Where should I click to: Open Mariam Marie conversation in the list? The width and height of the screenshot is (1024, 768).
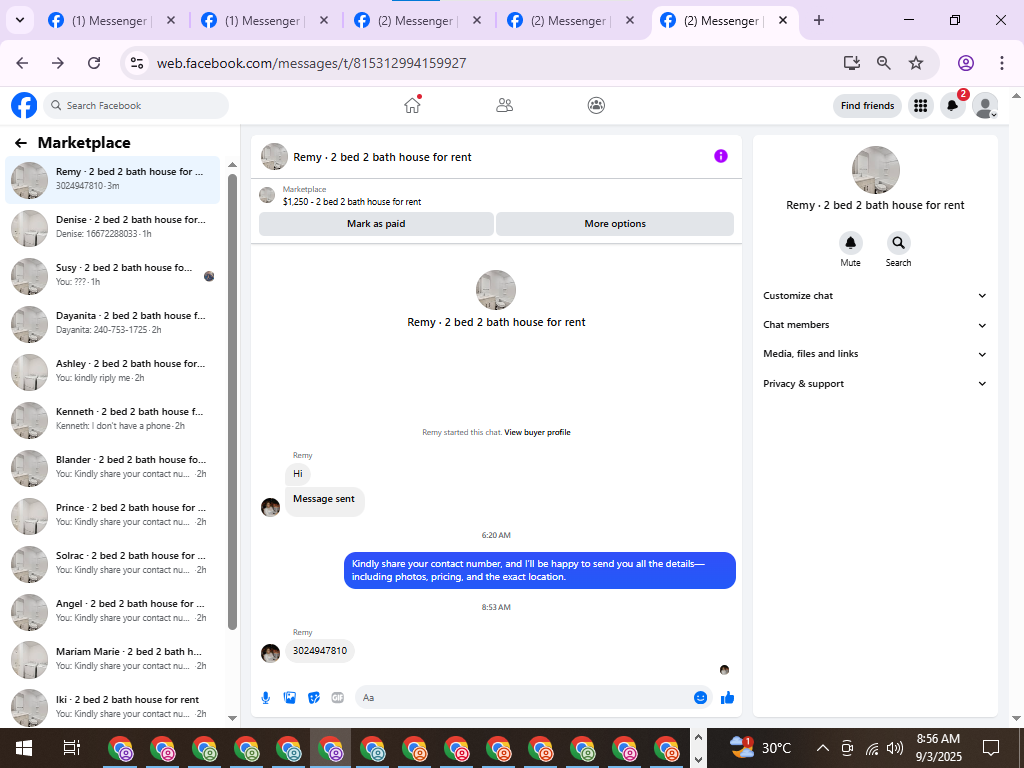112,659
